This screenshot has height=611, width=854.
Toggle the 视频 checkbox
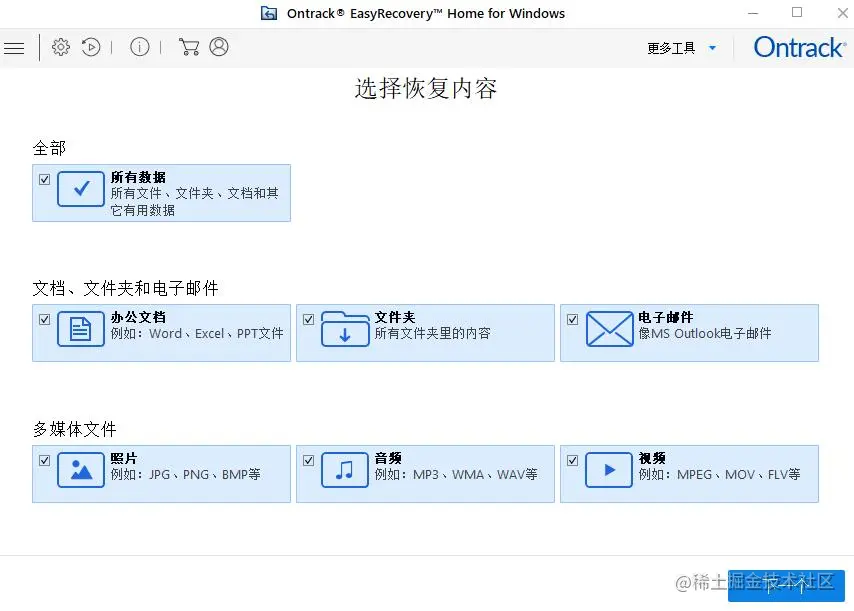pyautogui.click(x=572, y=460)
